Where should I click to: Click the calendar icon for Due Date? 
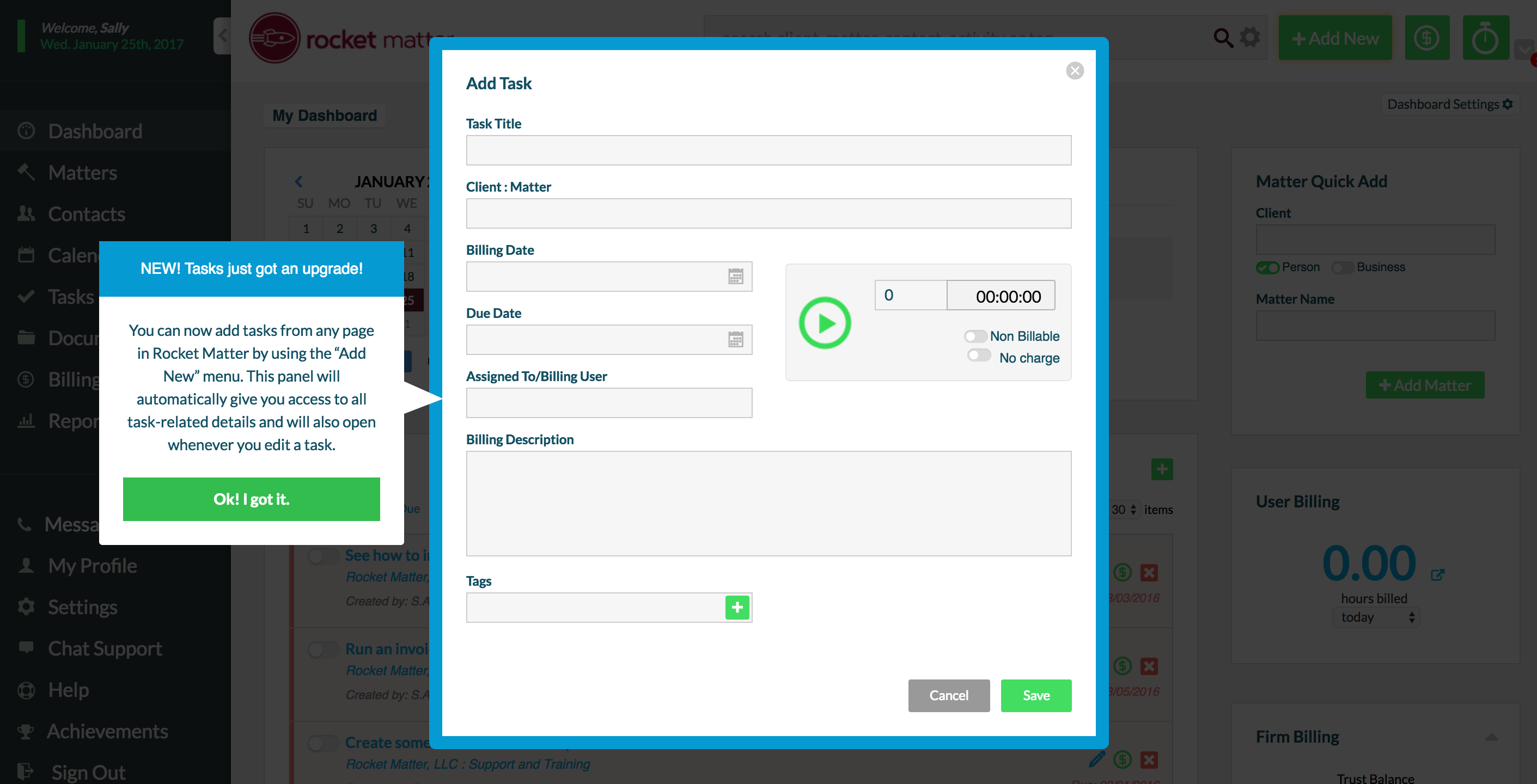tap(736, 339)
